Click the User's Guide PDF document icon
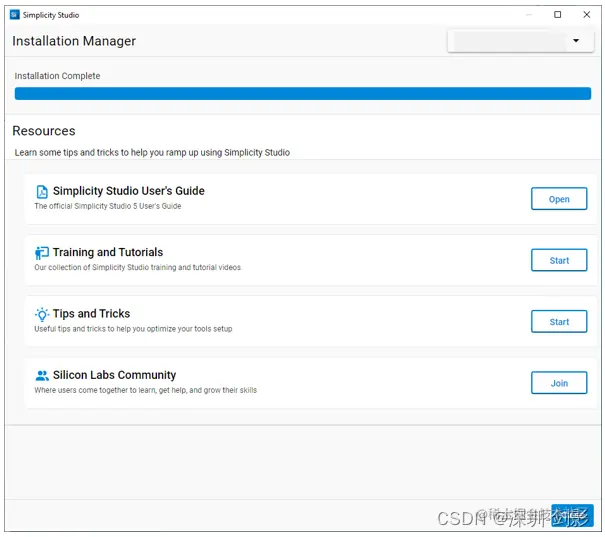This screenshot has width=605, height=537. coord(42,191)
